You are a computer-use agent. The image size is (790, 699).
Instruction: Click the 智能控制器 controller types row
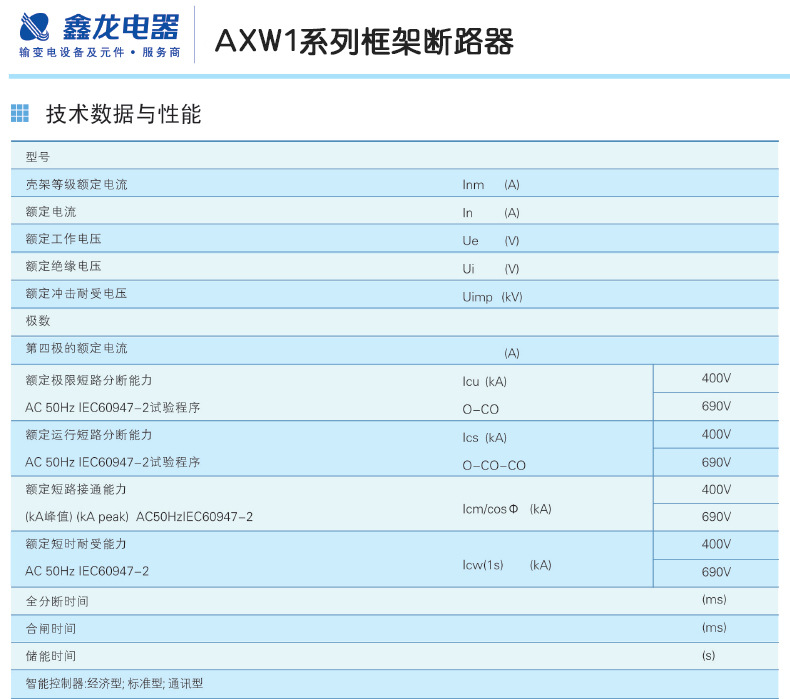(x=114, y=684)
